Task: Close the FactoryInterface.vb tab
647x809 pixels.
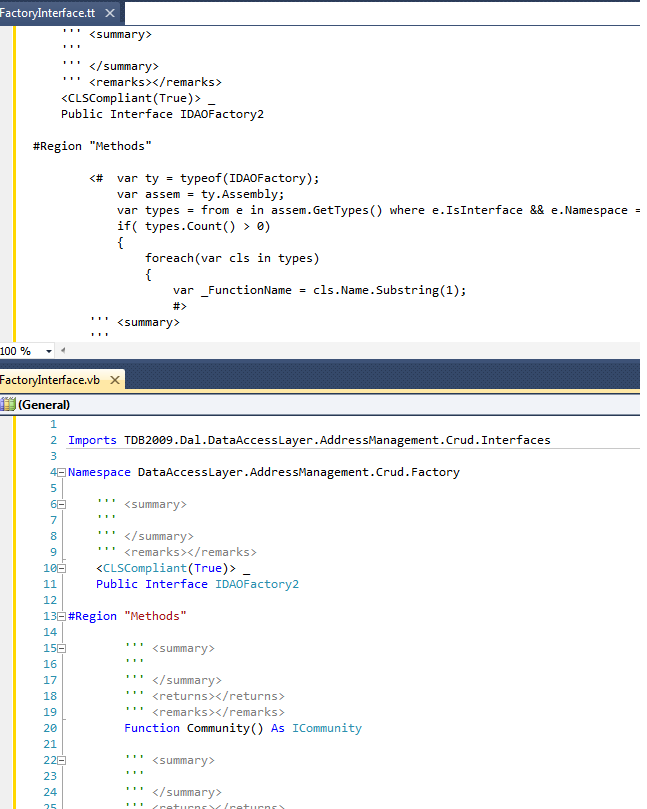Action: 115,380
